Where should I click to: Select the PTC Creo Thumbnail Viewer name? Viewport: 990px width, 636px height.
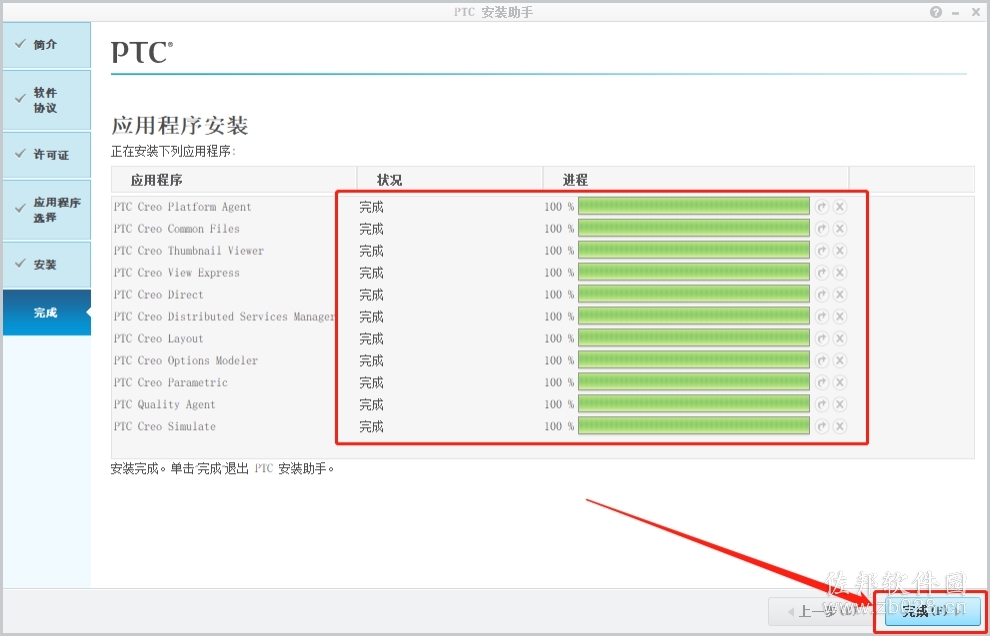189,251
